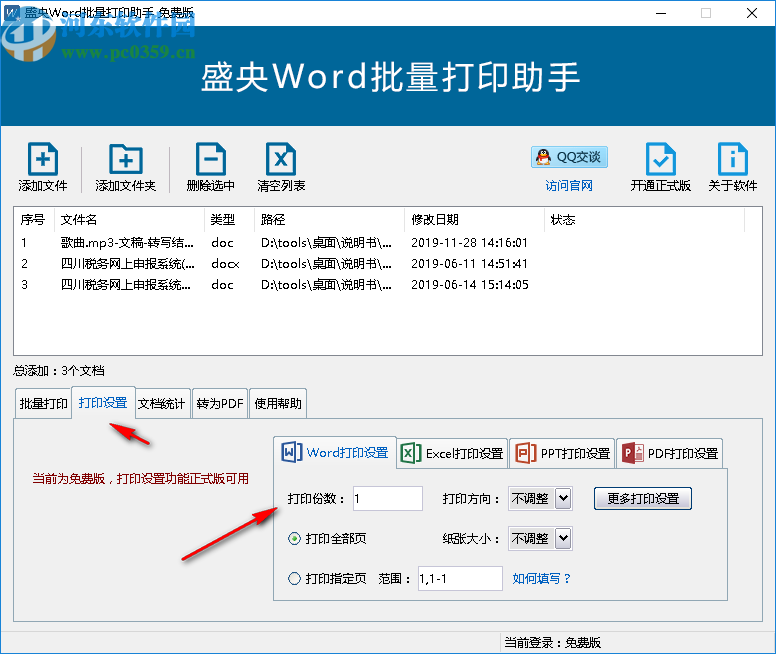Click the 当前登录：免费版 status bar text

552,643
